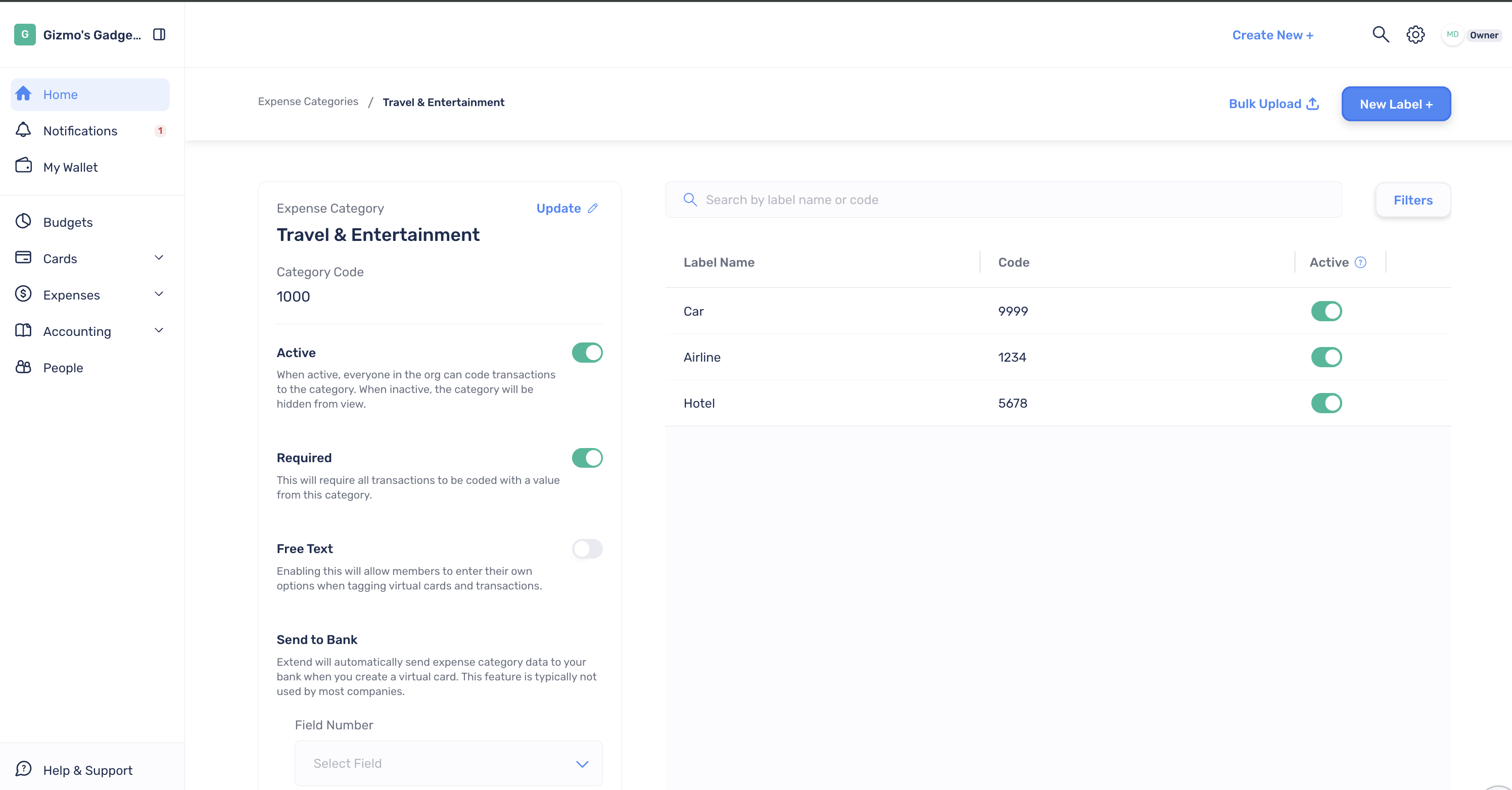Click the sidebar collapse panel icon
The image size is (1512, 790).
tap(159, 35)
